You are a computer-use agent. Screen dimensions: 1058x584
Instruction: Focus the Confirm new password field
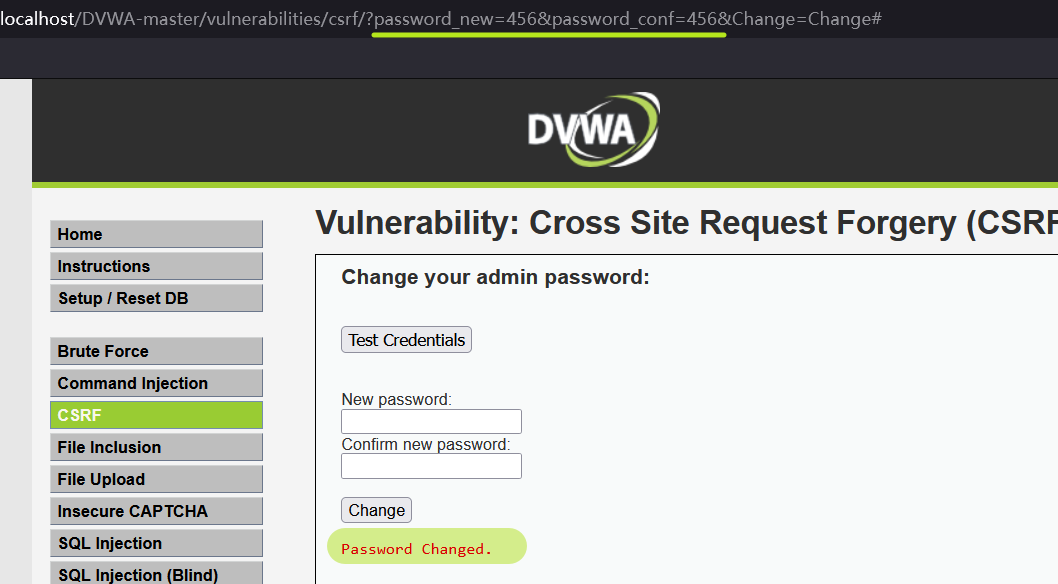[x=431, y=466]
